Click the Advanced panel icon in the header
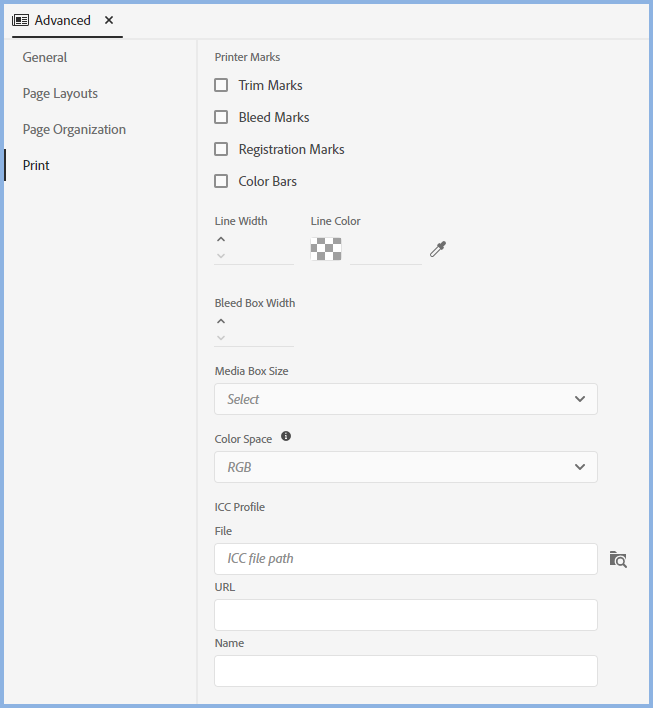 coord(21,20)
